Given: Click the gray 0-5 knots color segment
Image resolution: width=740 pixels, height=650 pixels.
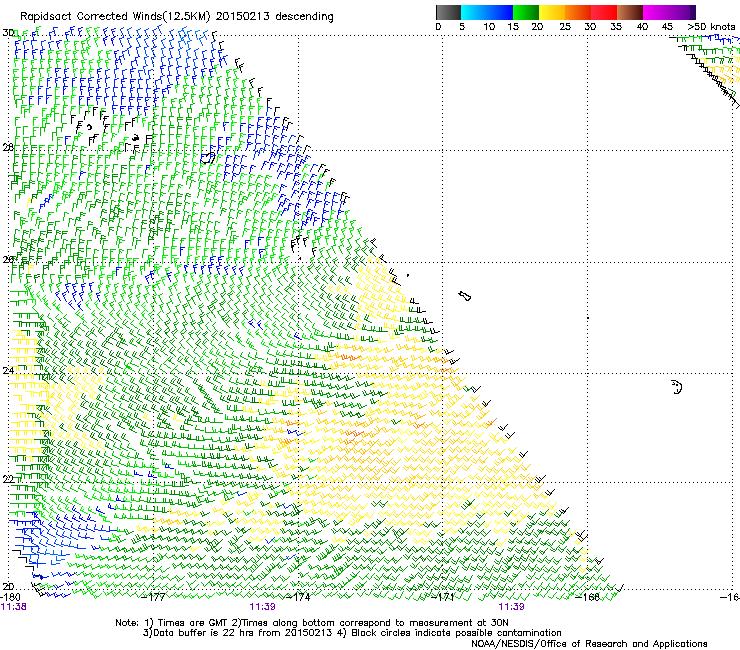Looking at the screenshot, I should pyautogui.click(x=448, y=12).
